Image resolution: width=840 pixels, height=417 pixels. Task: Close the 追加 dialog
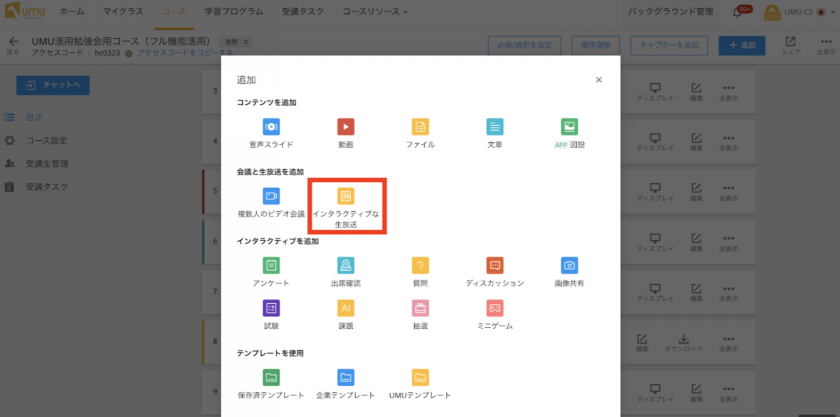tap(599, 80)
